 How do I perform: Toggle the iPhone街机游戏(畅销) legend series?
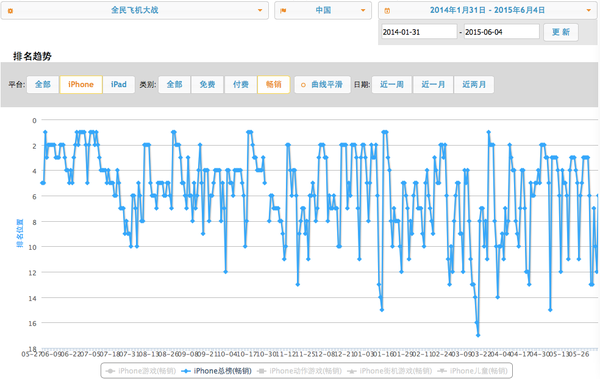(x=390, y=371)
